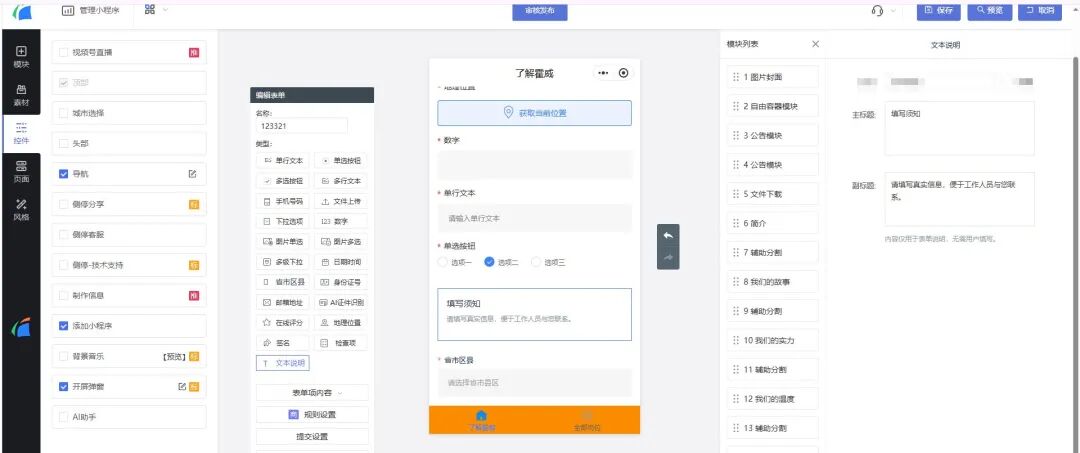Click mini-program capsule circular close icon
The image size is (1080, 453).
(x=623, y=73)
